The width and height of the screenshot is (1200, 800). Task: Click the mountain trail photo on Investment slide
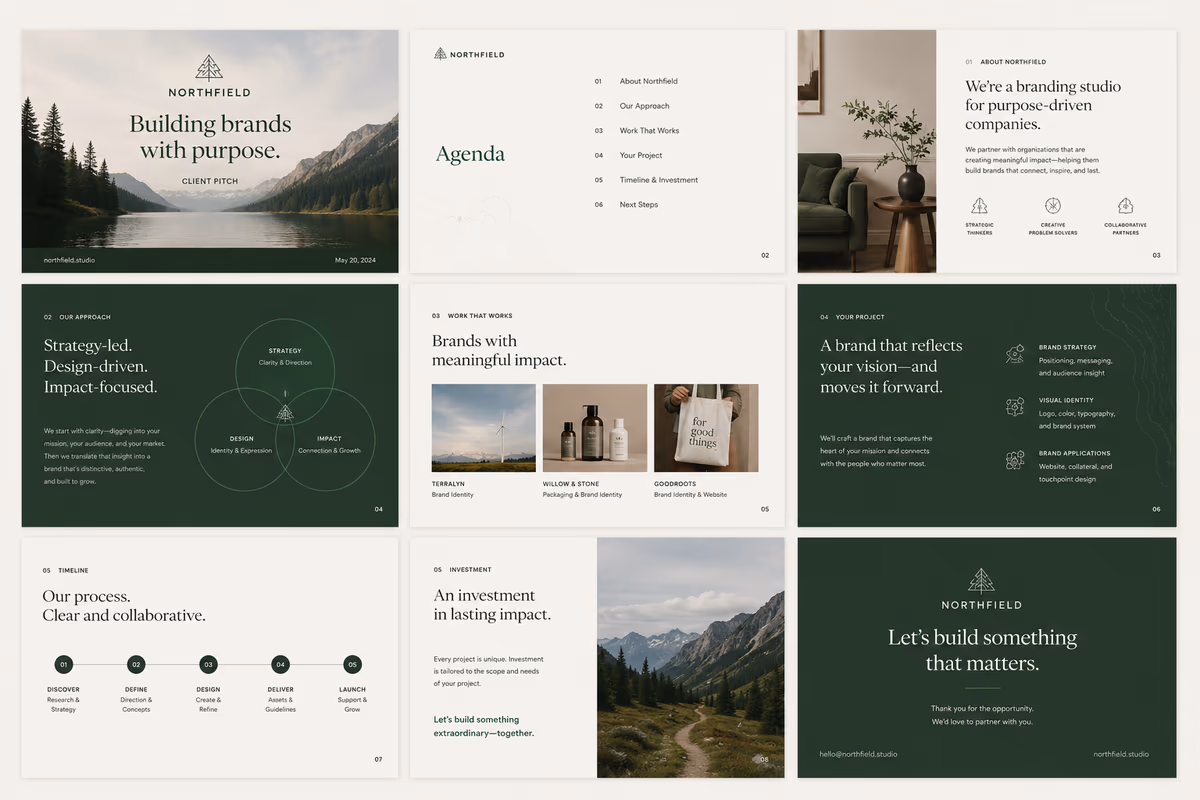(x=691, y=658)
